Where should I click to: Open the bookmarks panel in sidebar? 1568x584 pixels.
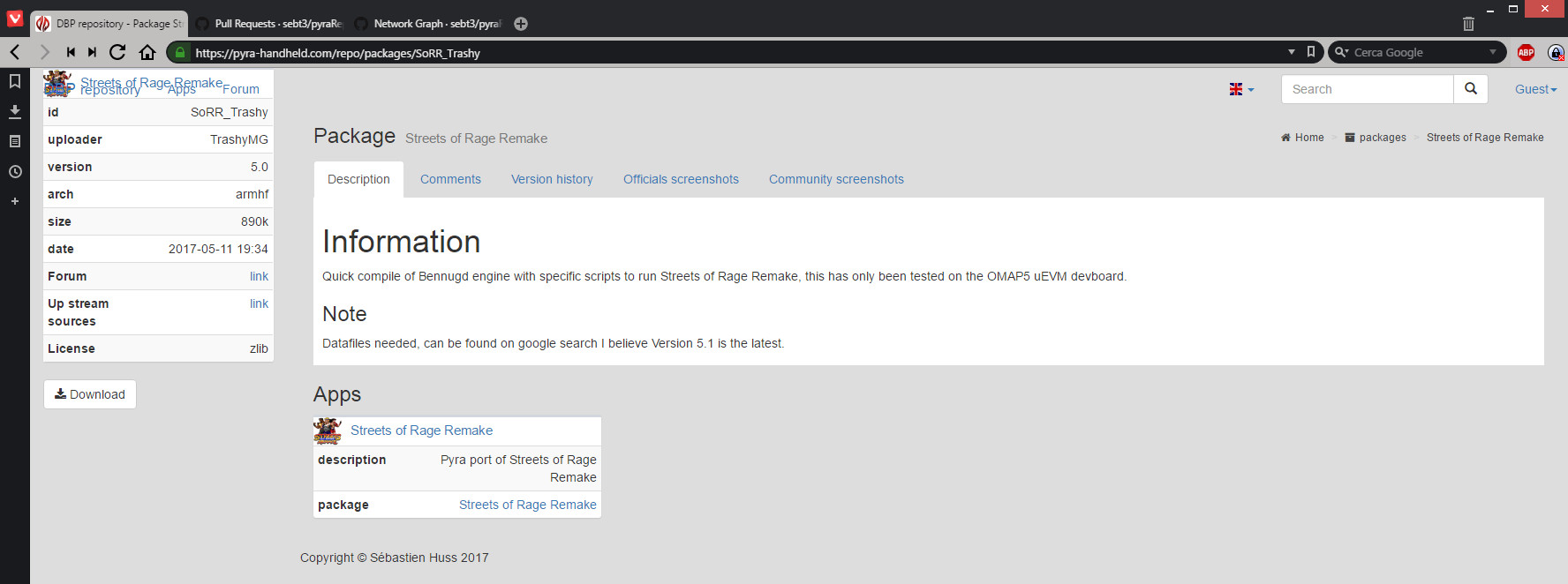(15, 81)
